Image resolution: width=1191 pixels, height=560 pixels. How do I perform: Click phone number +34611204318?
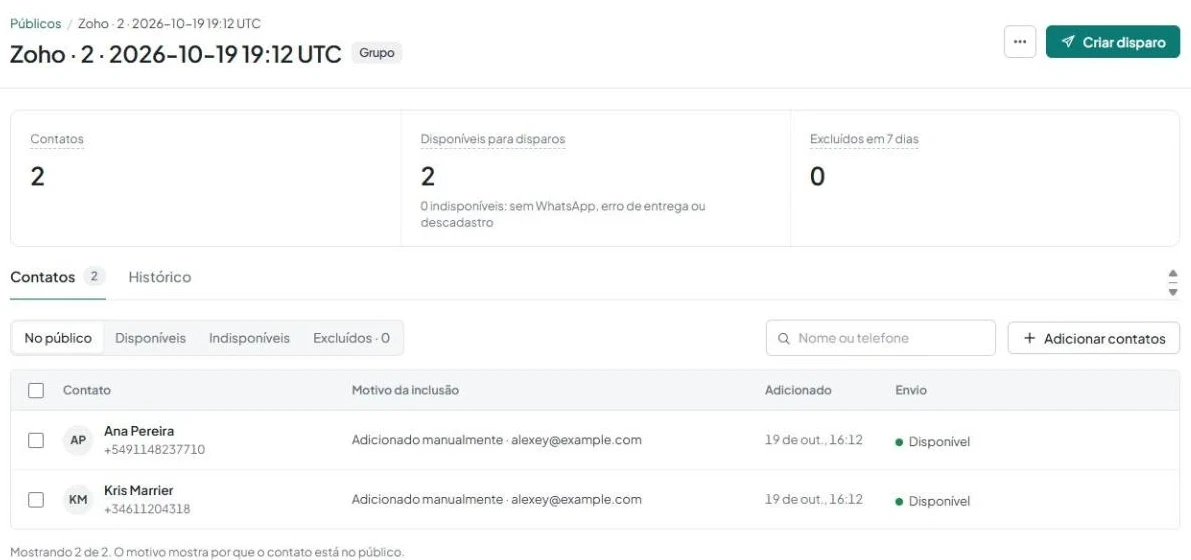coord(147,509)
